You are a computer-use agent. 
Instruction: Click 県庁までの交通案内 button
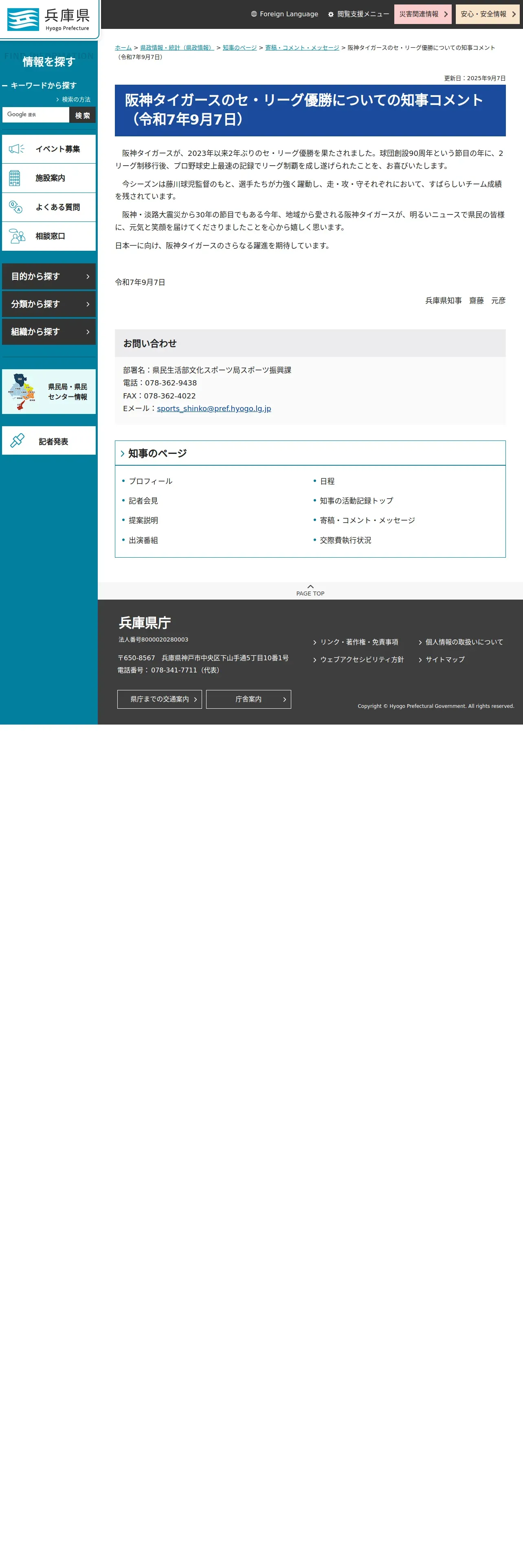pyautogui.click(x=160, y=699)
